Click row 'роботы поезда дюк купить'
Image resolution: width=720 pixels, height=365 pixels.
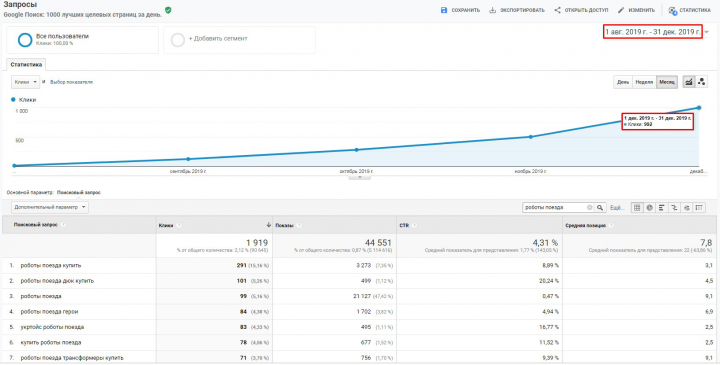coord(360,281)
